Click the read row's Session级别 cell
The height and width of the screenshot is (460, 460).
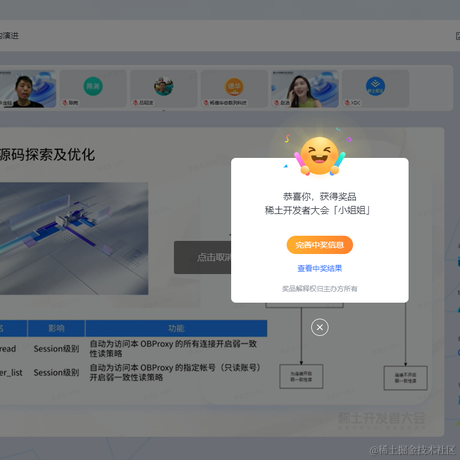[x=56, y=349]
